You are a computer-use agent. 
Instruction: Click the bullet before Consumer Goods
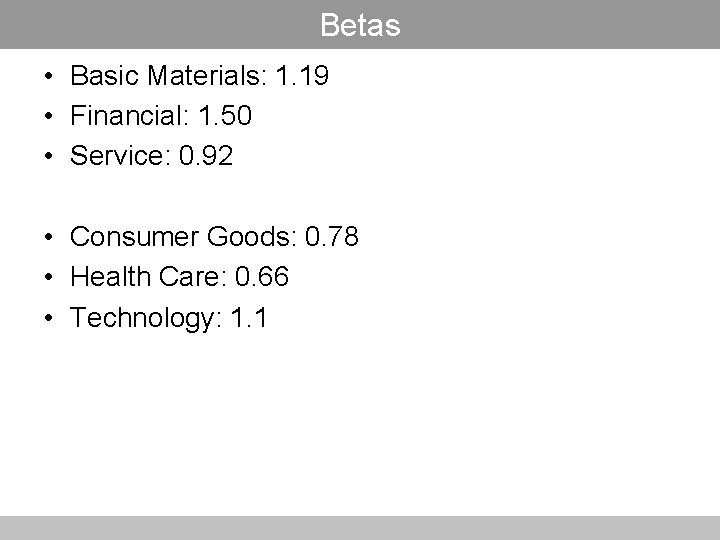click(48, 238)
